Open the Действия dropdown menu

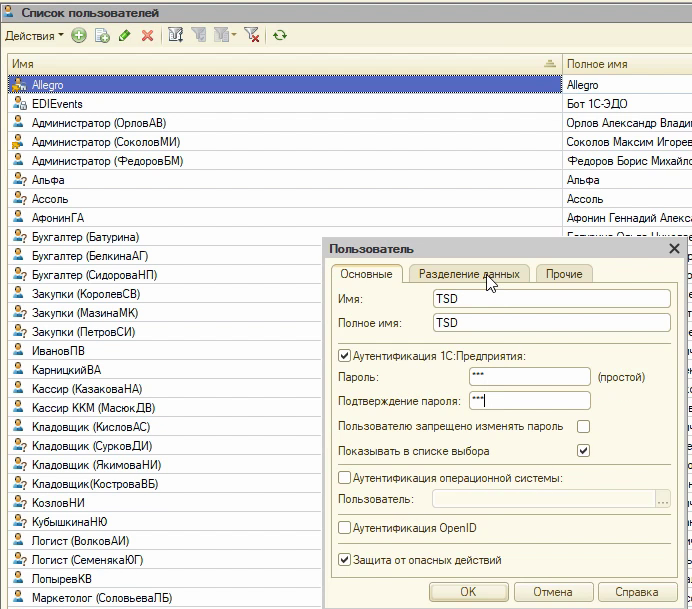coord(34,36)
